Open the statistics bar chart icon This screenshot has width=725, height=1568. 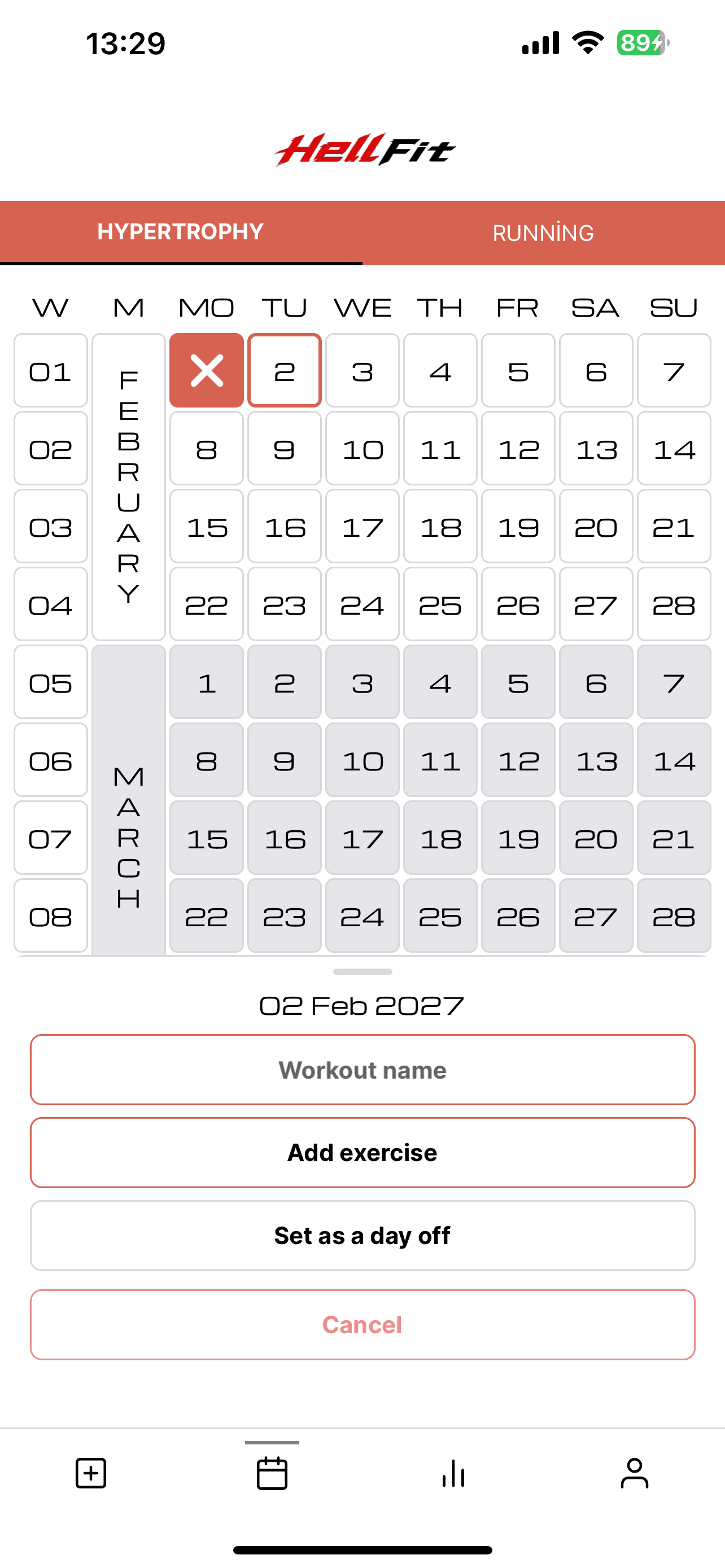coord(453,1473)
